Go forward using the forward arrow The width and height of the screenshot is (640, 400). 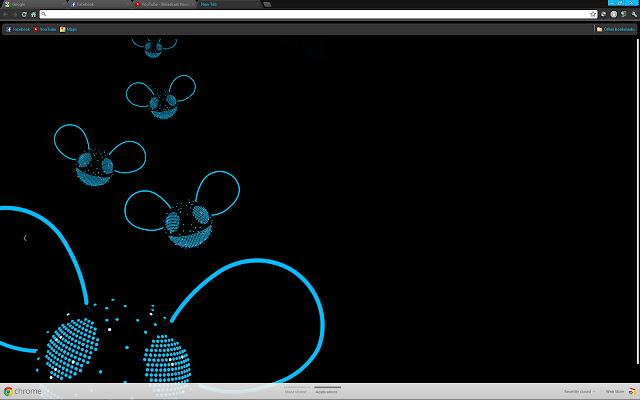(15, 14)
